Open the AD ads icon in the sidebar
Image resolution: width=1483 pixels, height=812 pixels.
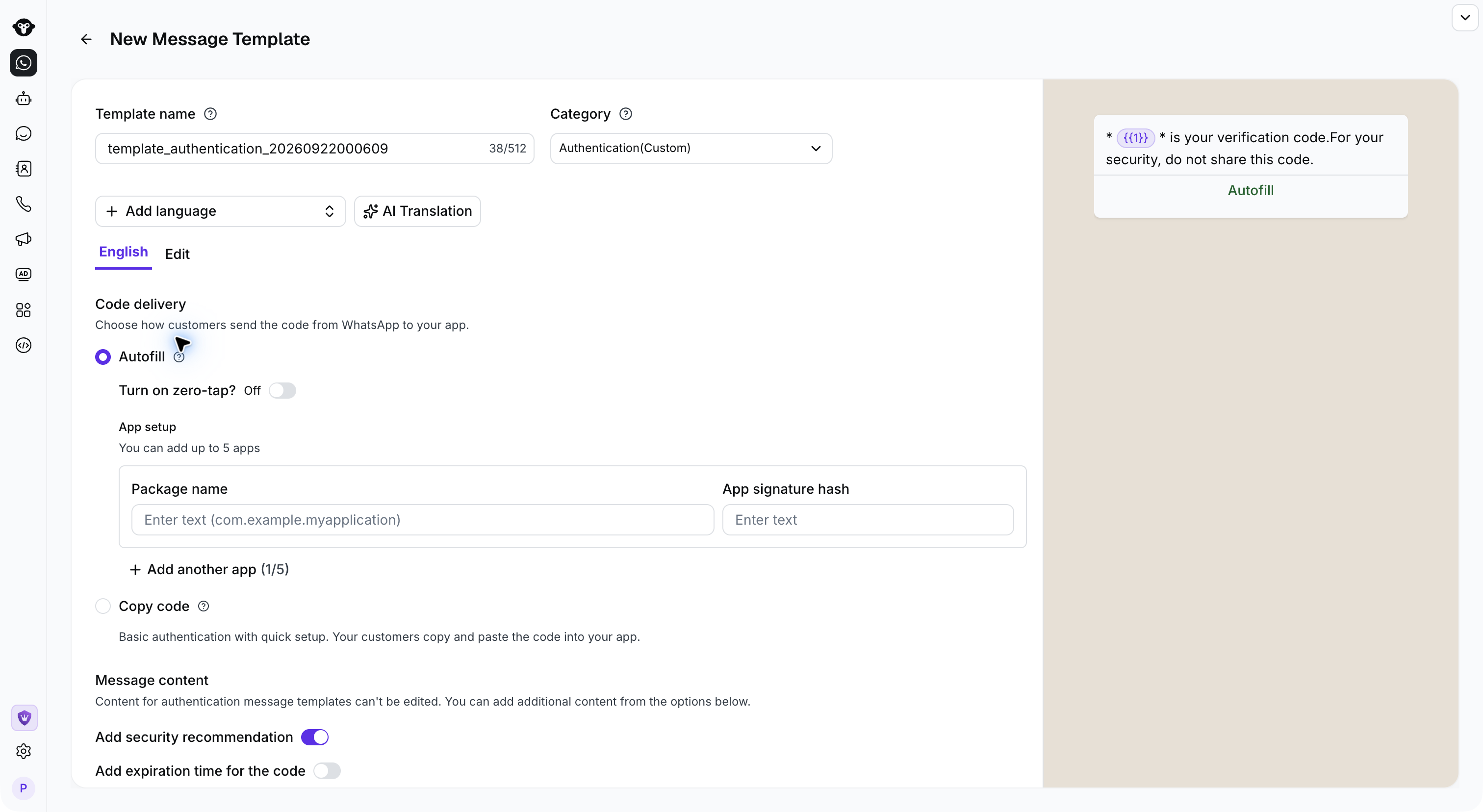(24, 275)
